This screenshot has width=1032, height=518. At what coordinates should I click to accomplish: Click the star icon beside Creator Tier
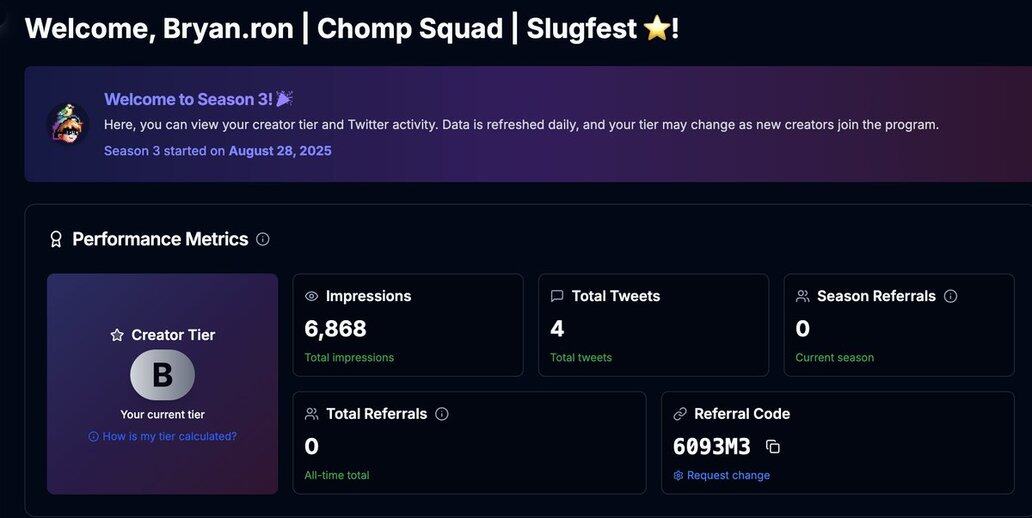click(117, 335)
